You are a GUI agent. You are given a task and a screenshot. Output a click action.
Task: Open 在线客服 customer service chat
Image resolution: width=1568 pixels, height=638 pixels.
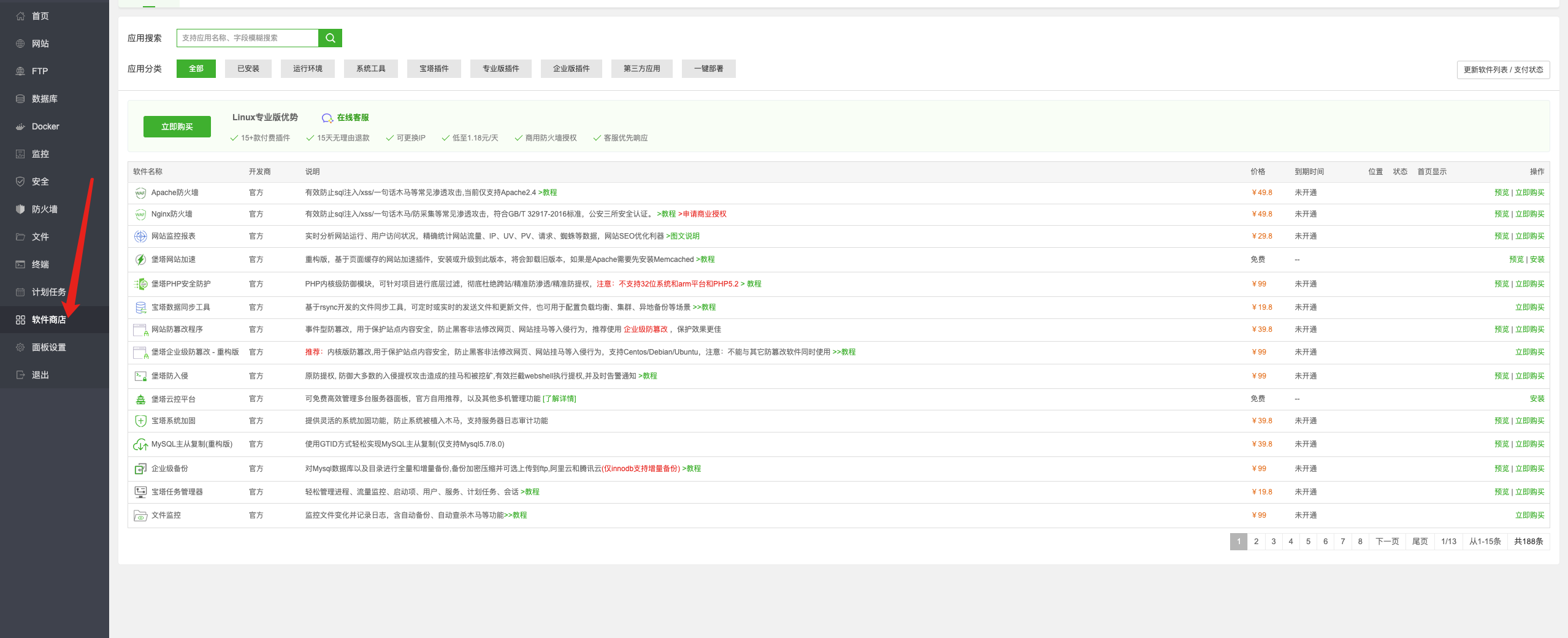pyautogui.click(x=351, y=117)
